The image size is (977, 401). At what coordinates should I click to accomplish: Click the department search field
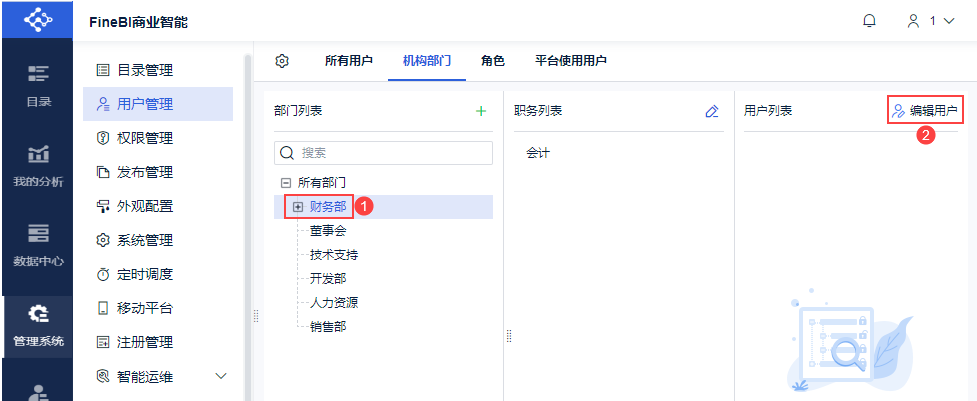[383, 153]
